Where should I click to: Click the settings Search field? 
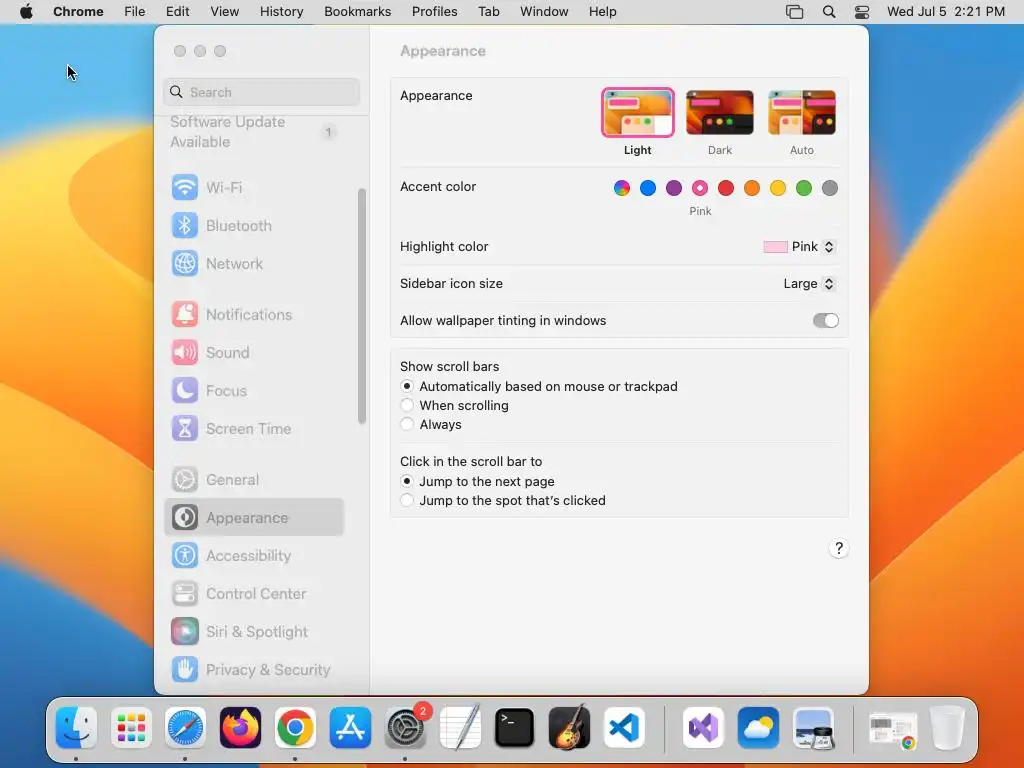tap(261, 92)
